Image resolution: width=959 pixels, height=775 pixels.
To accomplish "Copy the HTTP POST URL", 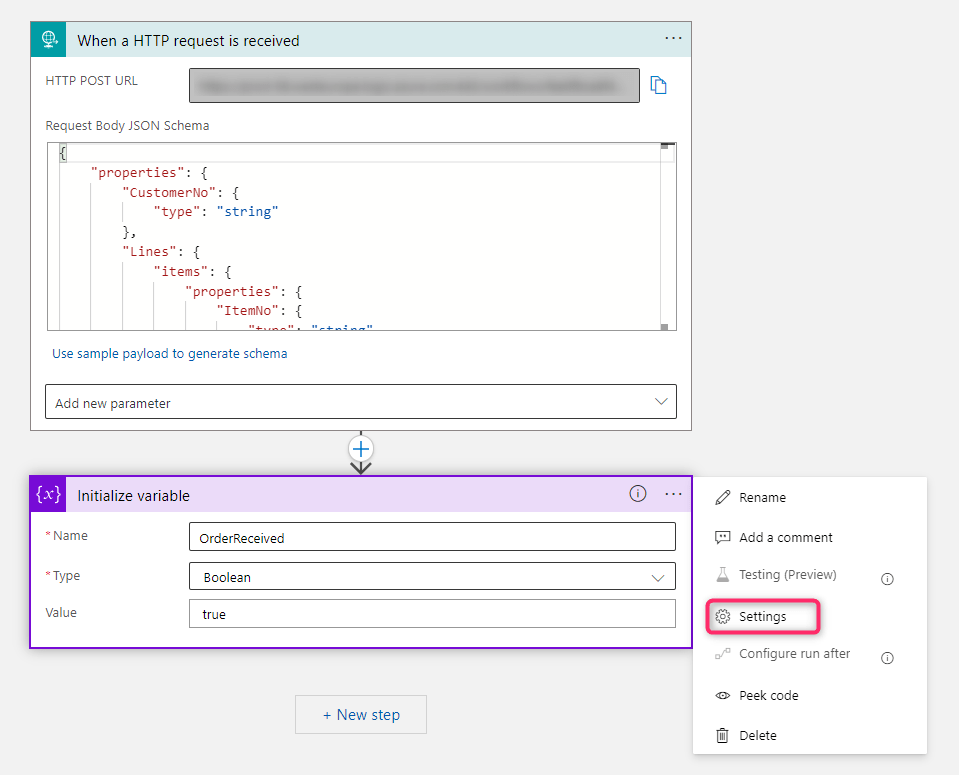I will click(658, 86).
